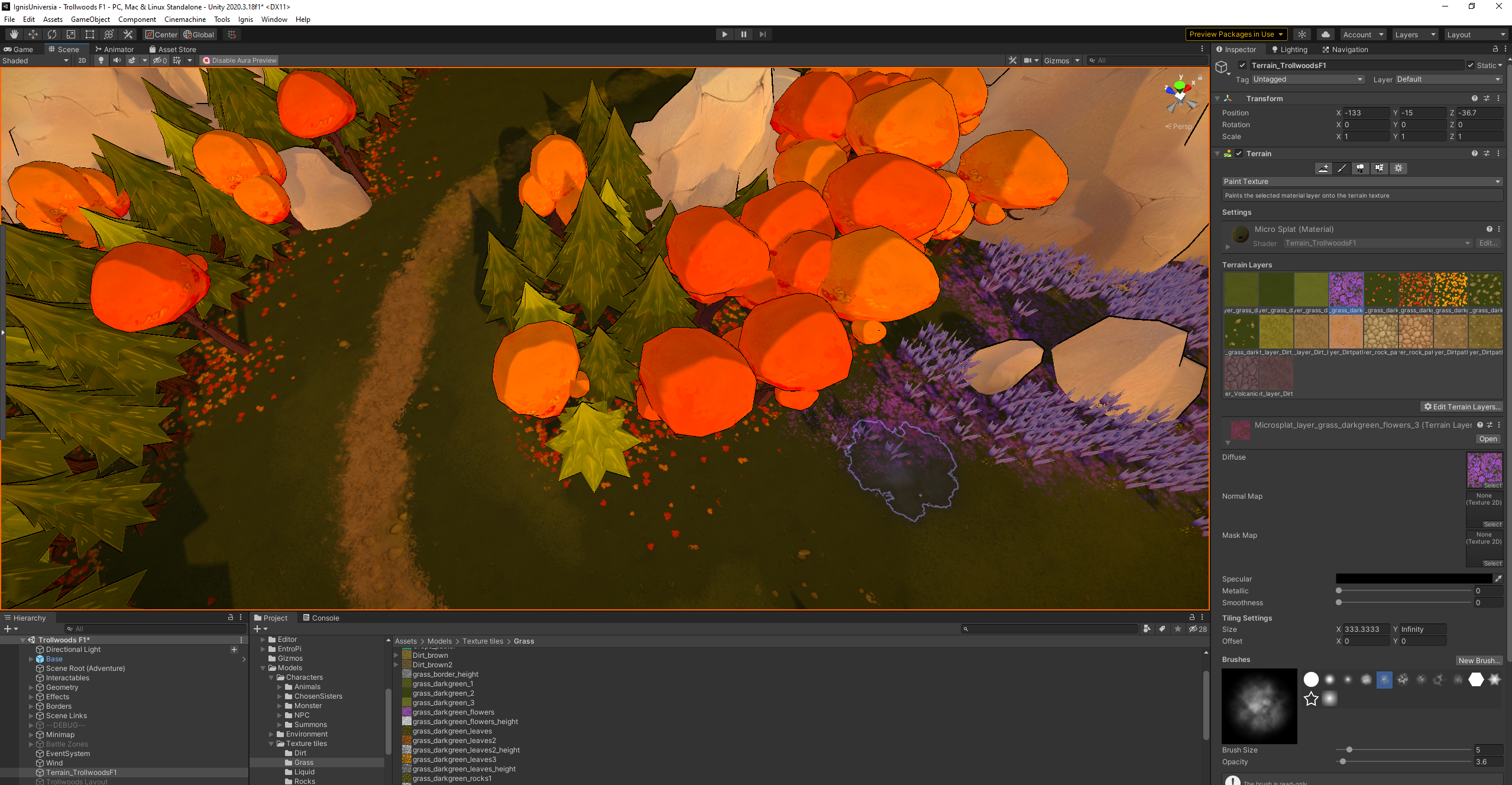Viewport: 1512px width, 785px height.
Task: Toggle Terrain component enabled checkbox
Action: point(1239,153)
